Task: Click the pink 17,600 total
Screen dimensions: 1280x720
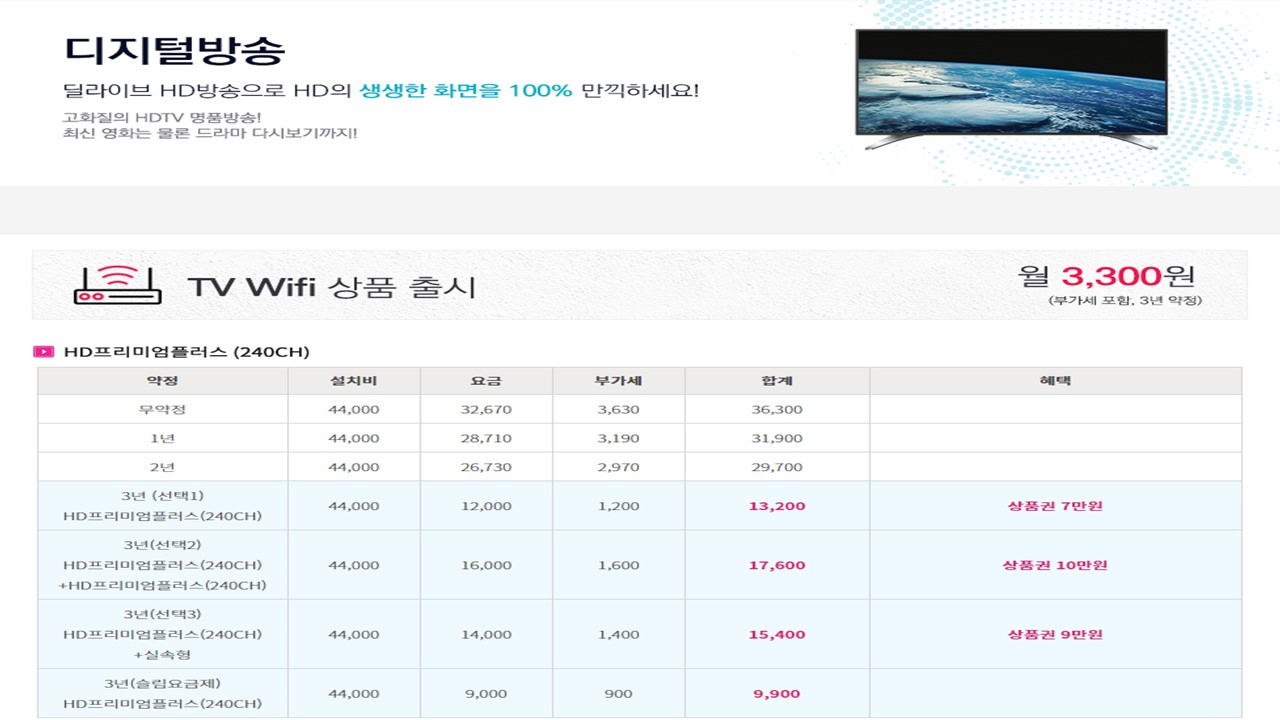Action: [777, 565]
